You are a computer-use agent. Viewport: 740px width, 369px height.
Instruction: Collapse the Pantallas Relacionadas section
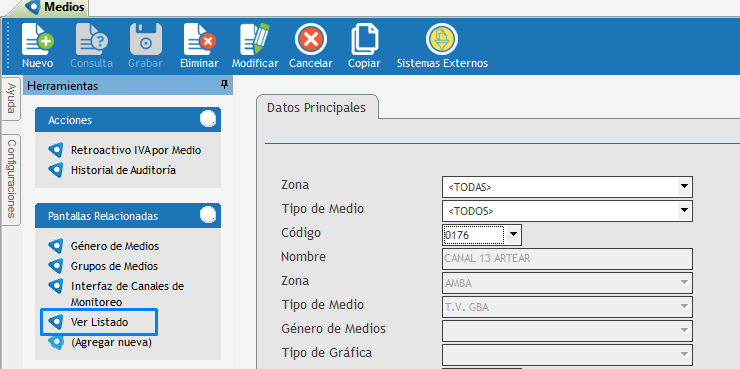click(208, 215)
